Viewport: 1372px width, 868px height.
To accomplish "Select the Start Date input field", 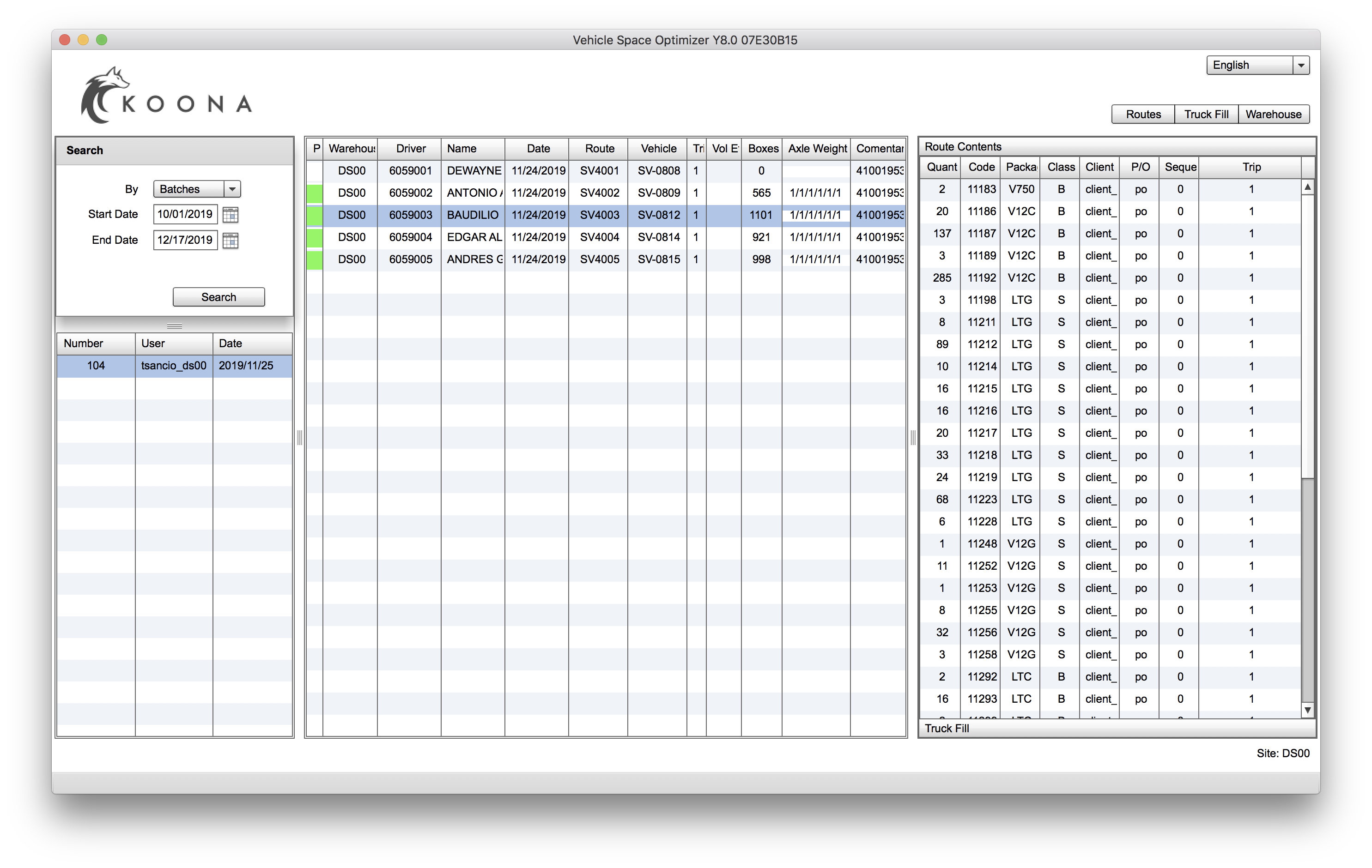I will 184,214.
